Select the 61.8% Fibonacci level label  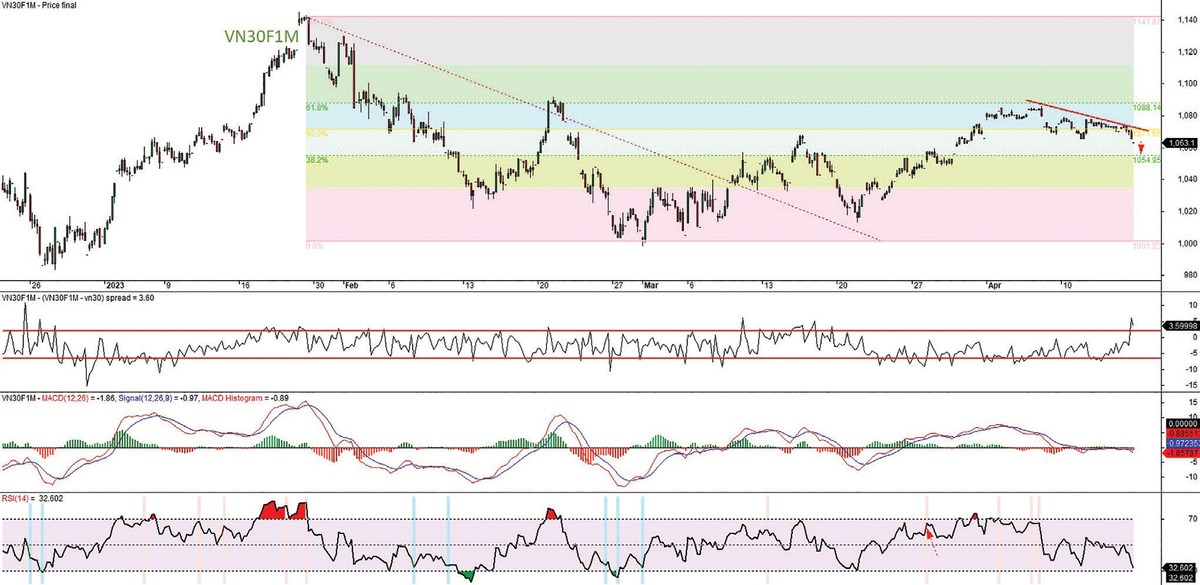tap(317, 104)
